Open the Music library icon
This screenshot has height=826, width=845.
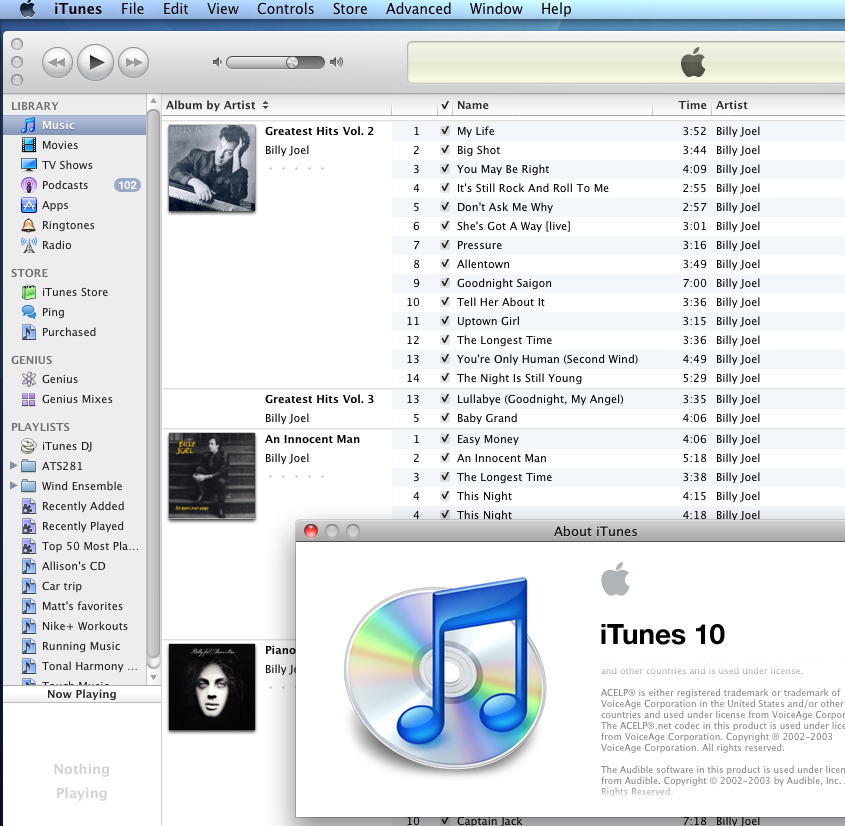pyautogui.click(x=29, y=125)
